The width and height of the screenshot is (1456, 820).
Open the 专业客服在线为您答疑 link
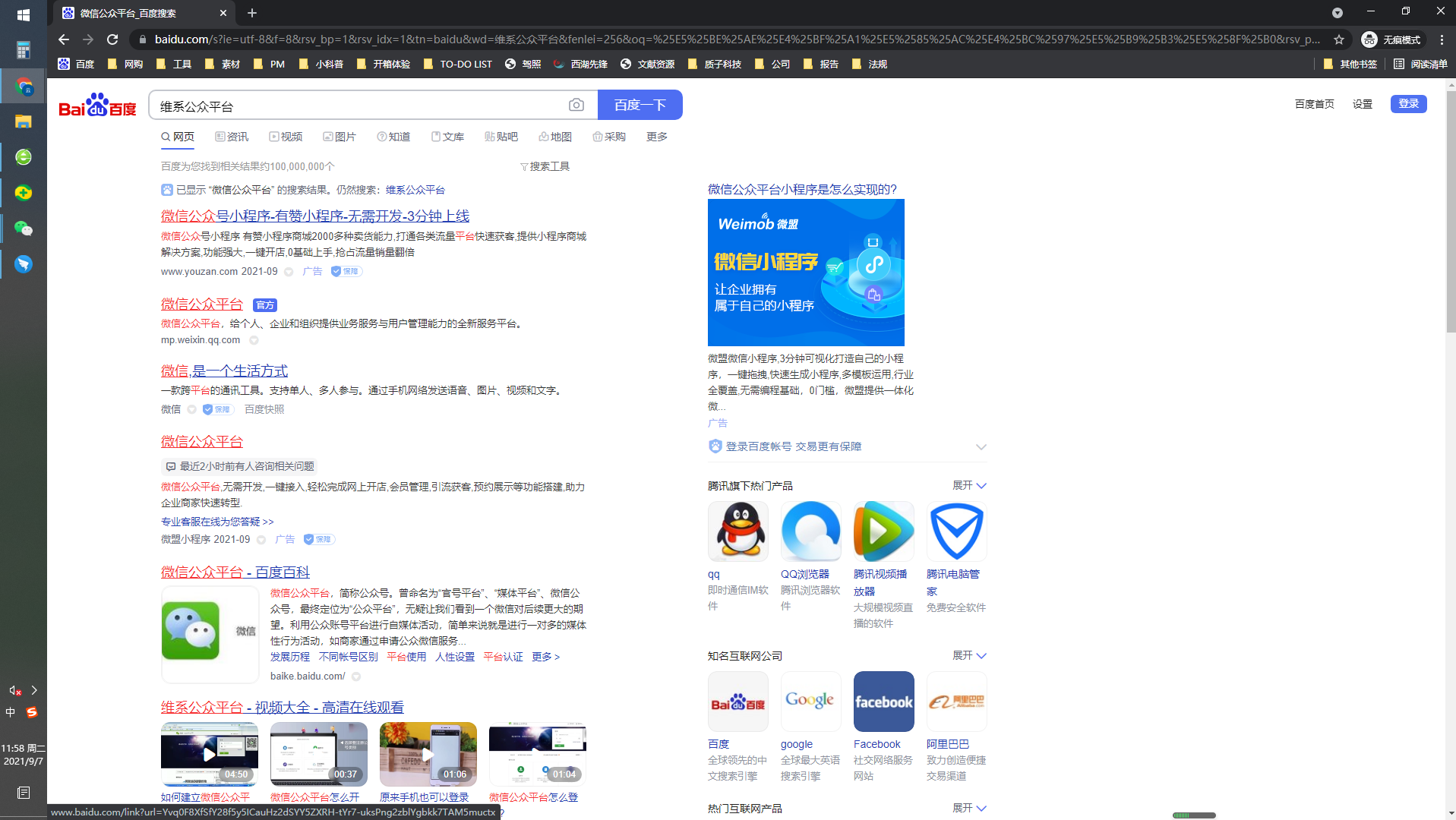click(x=217, y=522)
